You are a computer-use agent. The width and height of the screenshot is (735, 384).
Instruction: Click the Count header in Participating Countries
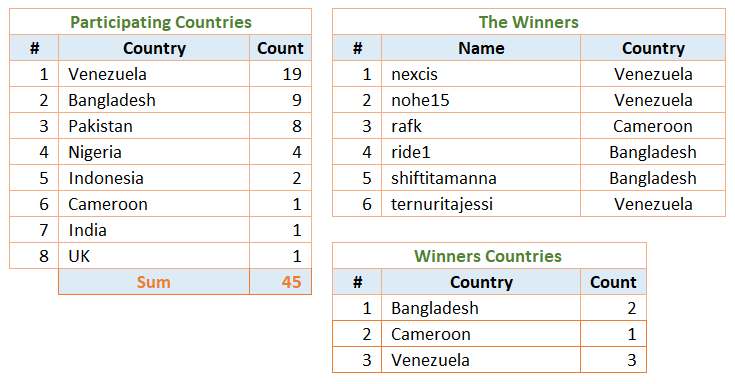tap(280, 48)
